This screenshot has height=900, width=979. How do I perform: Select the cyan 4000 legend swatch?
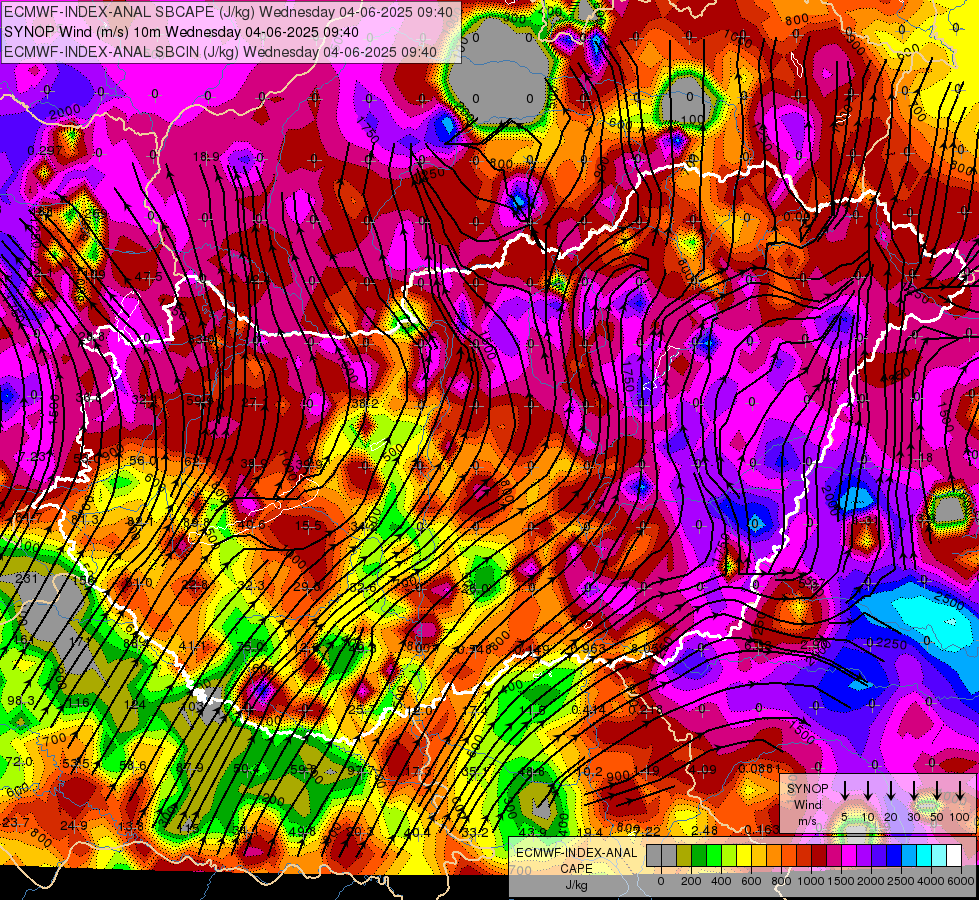pyautogui.click(x=924, y=856)
